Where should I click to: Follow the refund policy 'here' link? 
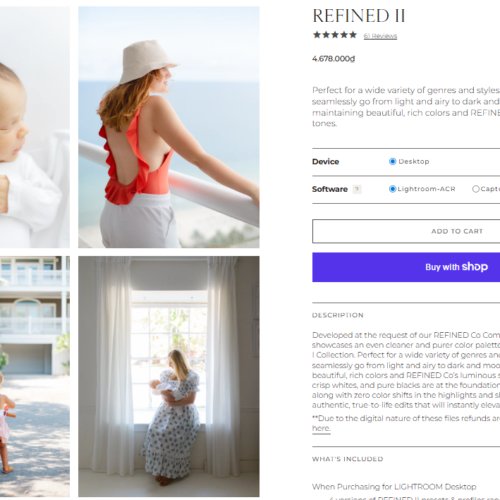321,428
